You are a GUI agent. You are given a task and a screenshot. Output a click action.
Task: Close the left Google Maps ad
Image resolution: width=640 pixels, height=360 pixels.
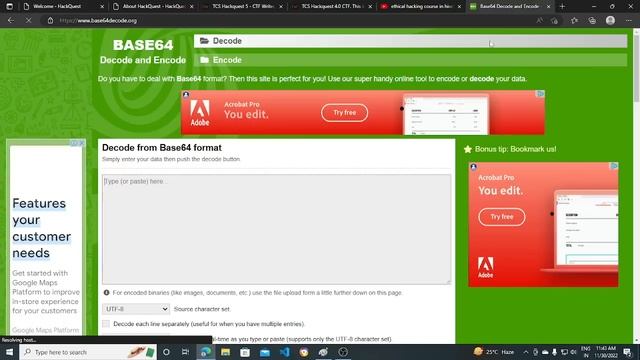point(81,143)
